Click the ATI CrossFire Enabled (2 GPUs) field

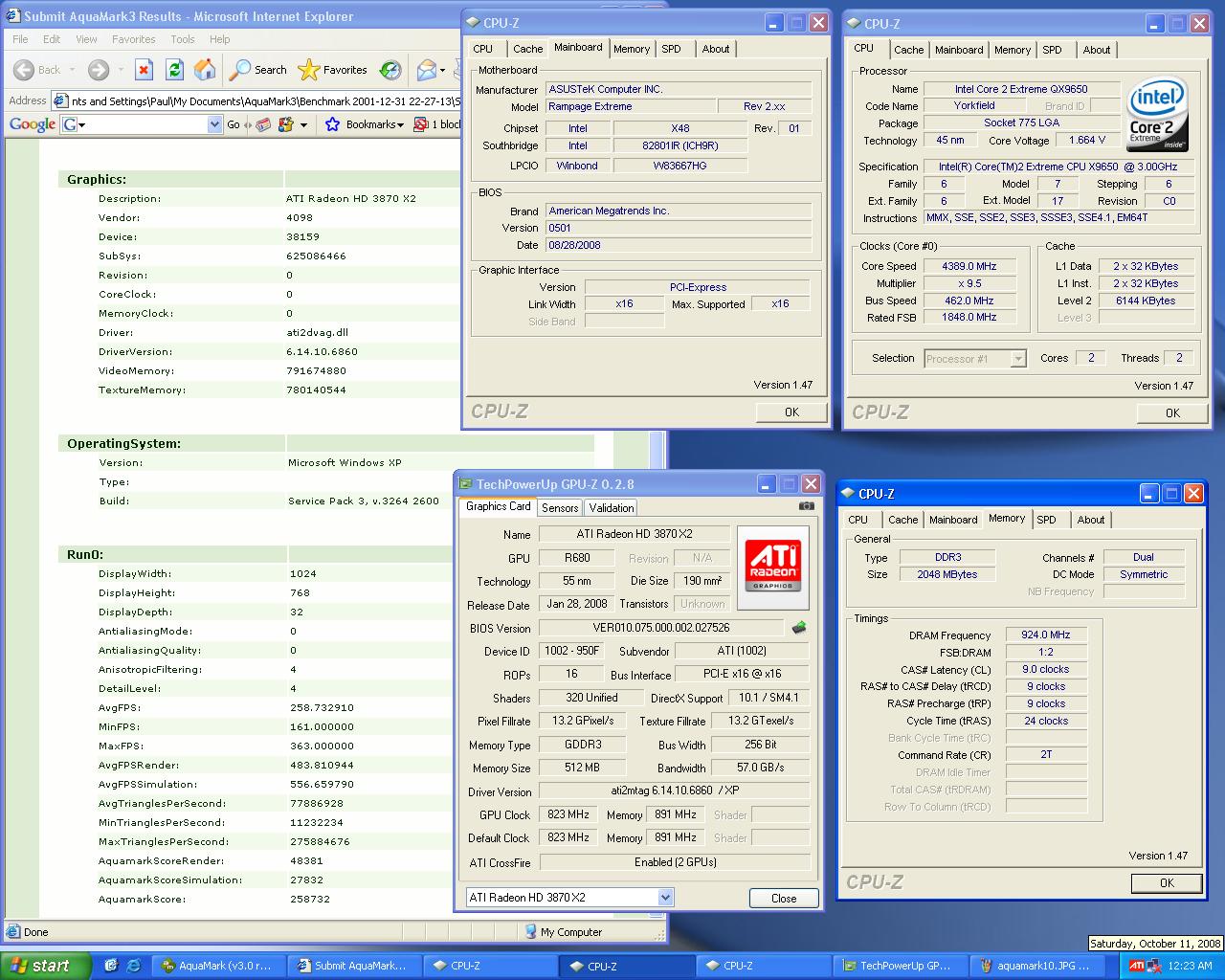coord(675,862)
